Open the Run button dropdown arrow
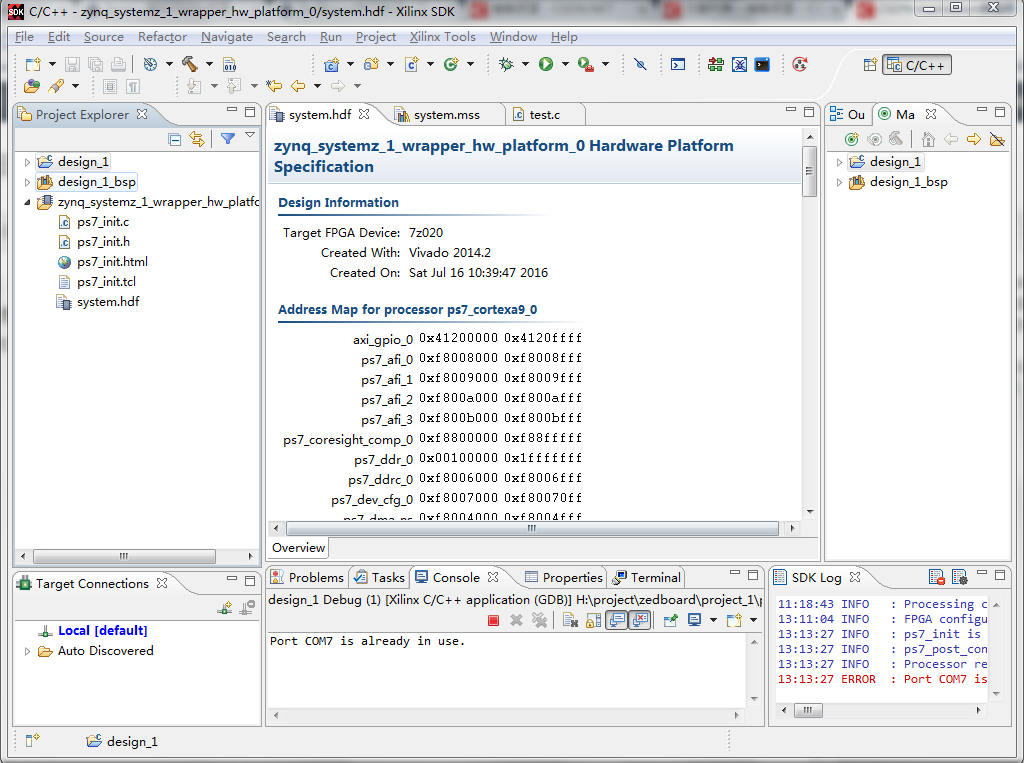 pos(565,64)
